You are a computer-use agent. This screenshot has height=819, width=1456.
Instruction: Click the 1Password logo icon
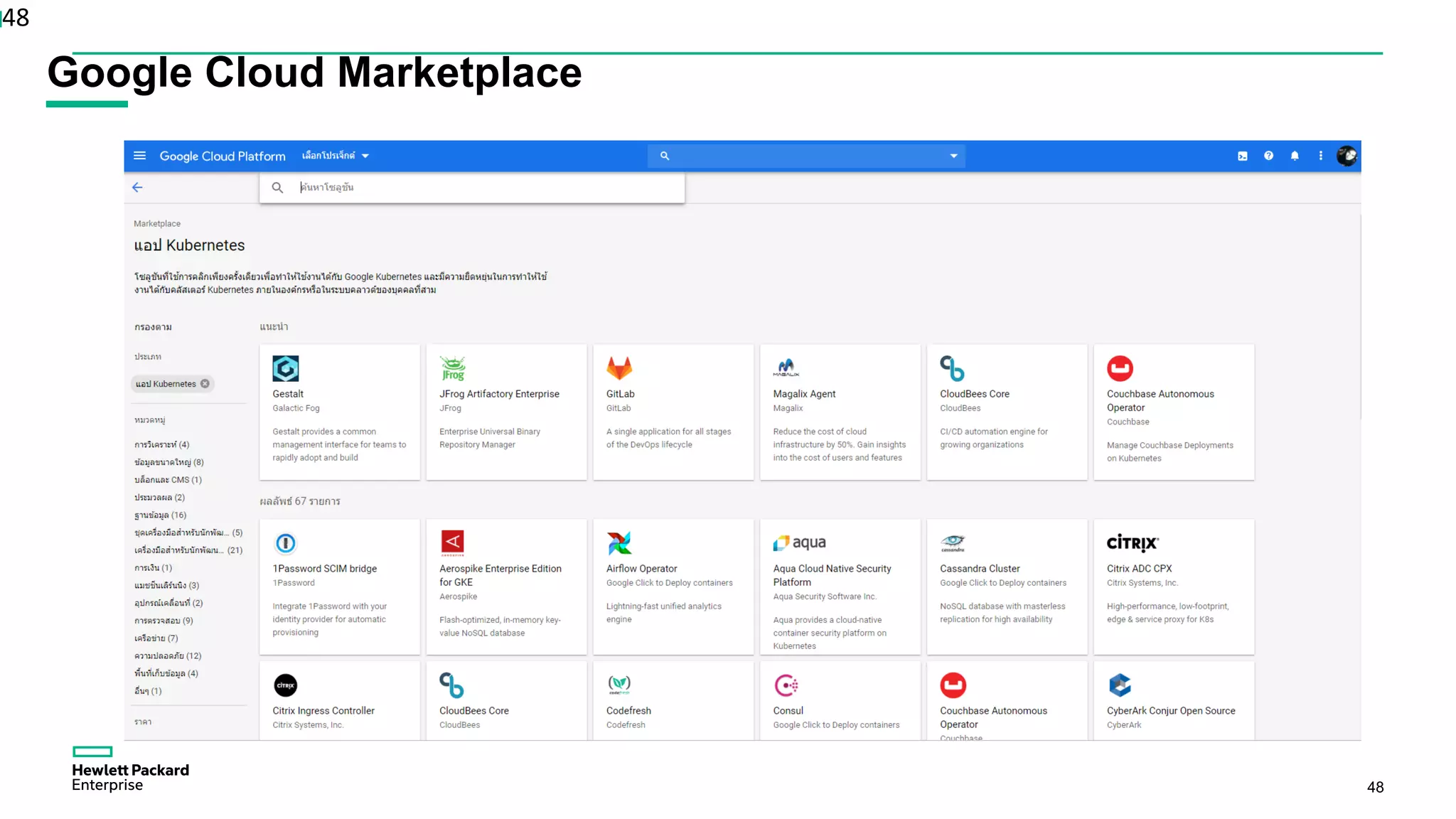point(286,543)
